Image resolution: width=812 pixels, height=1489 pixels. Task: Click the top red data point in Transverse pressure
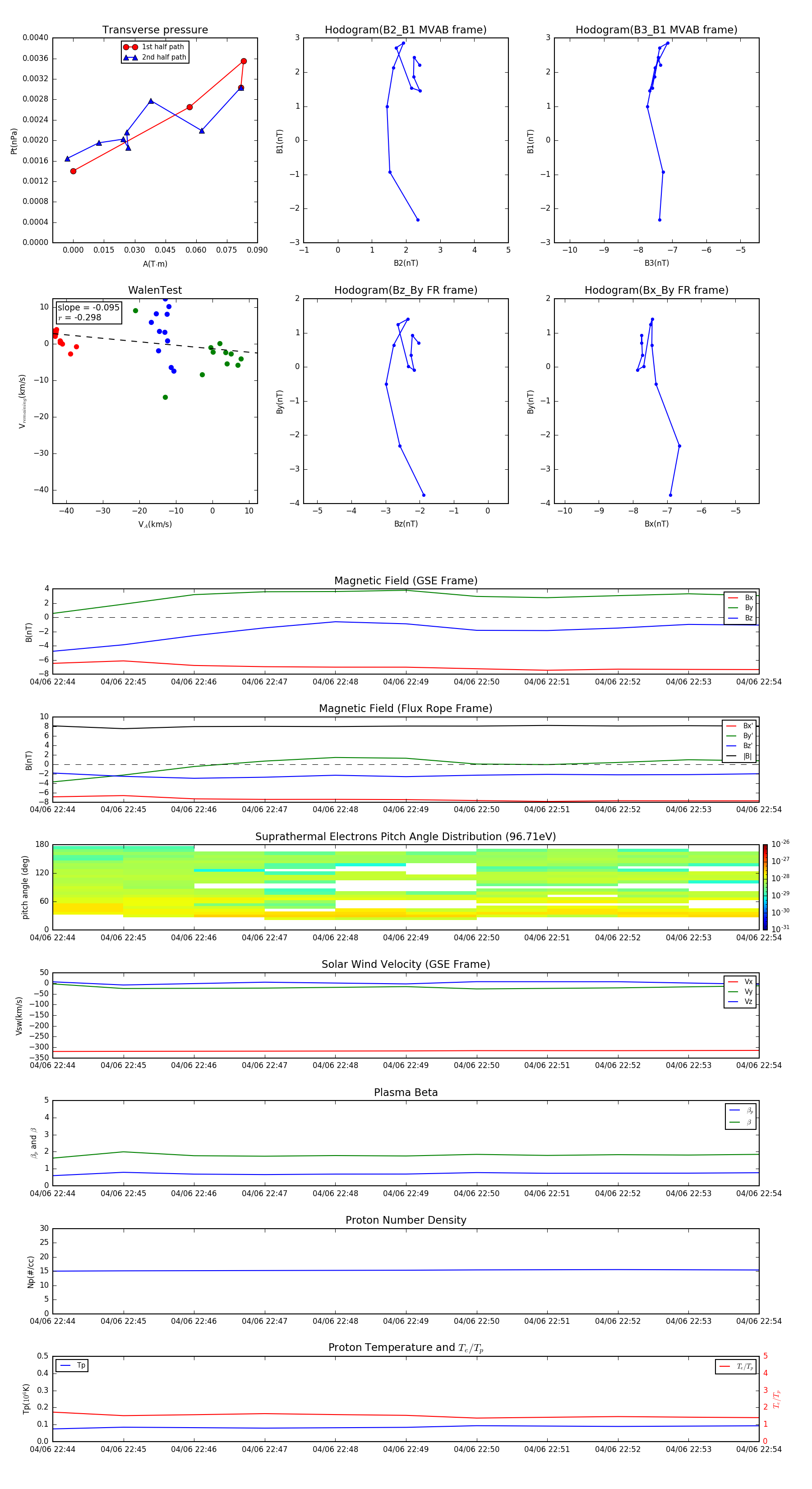[243, 61]
